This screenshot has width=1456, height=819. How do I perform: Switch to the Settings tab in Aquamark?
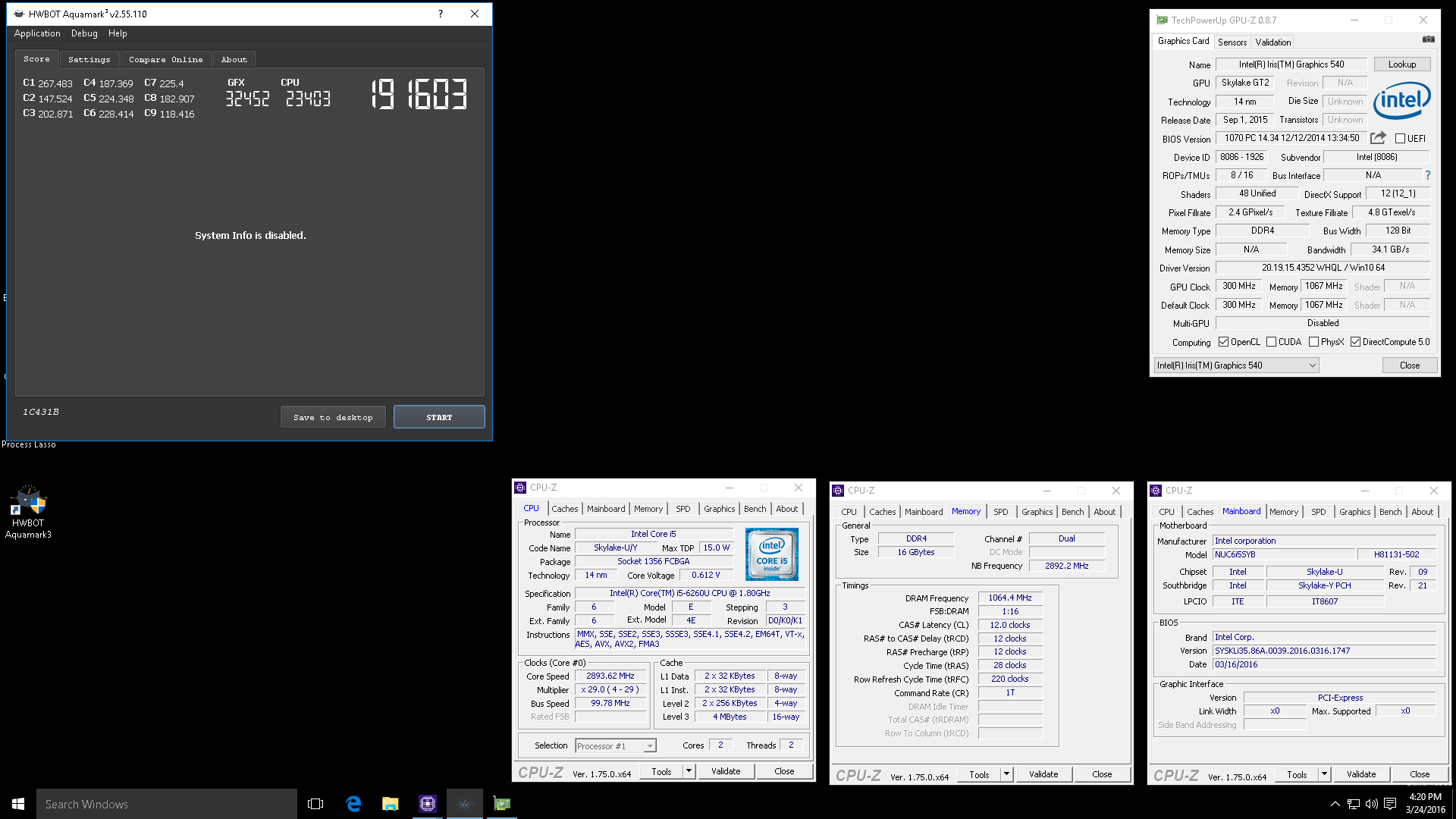click(x=89, y=59)
